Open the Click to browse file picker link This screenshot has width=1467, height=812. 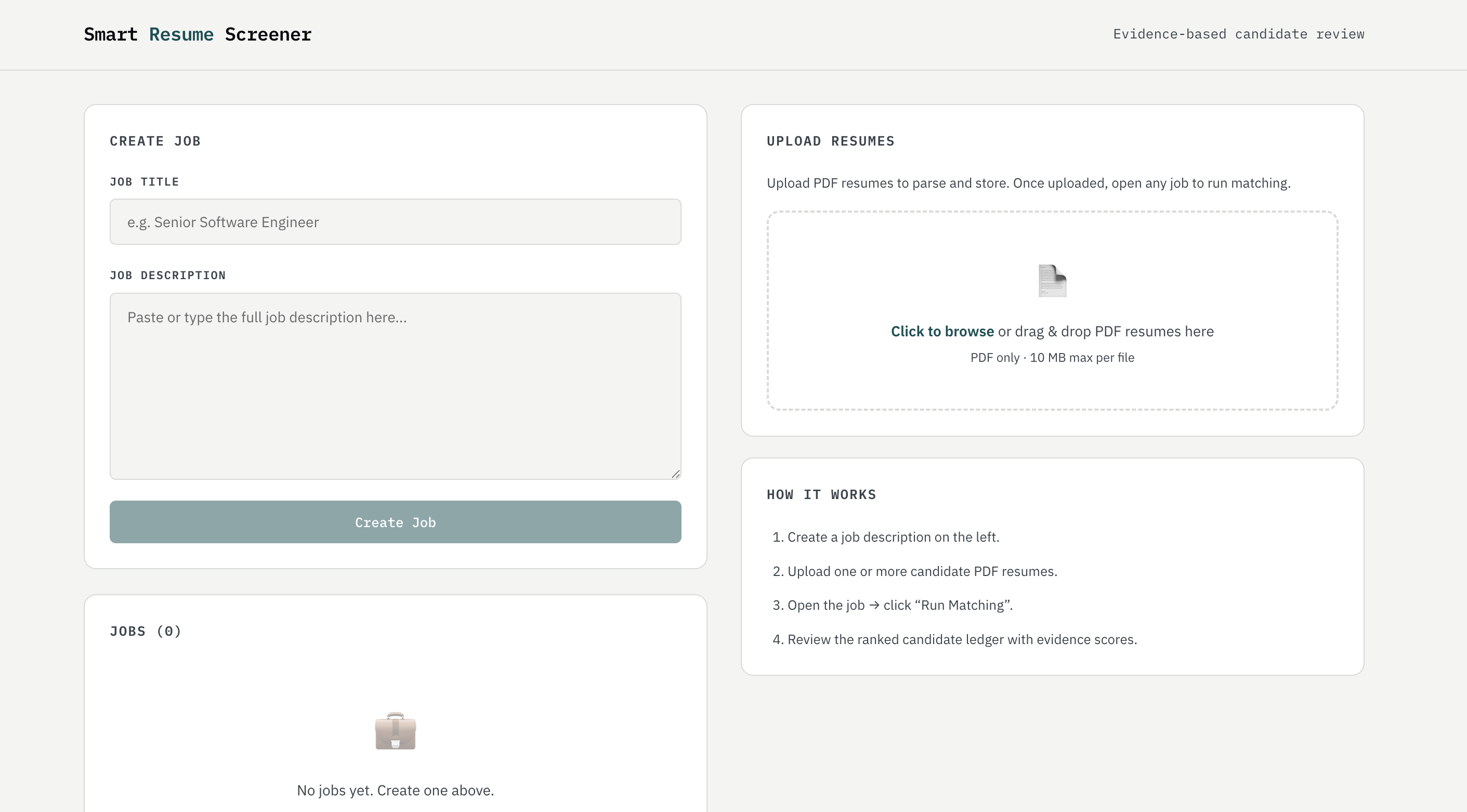click(x=942, y=332)
